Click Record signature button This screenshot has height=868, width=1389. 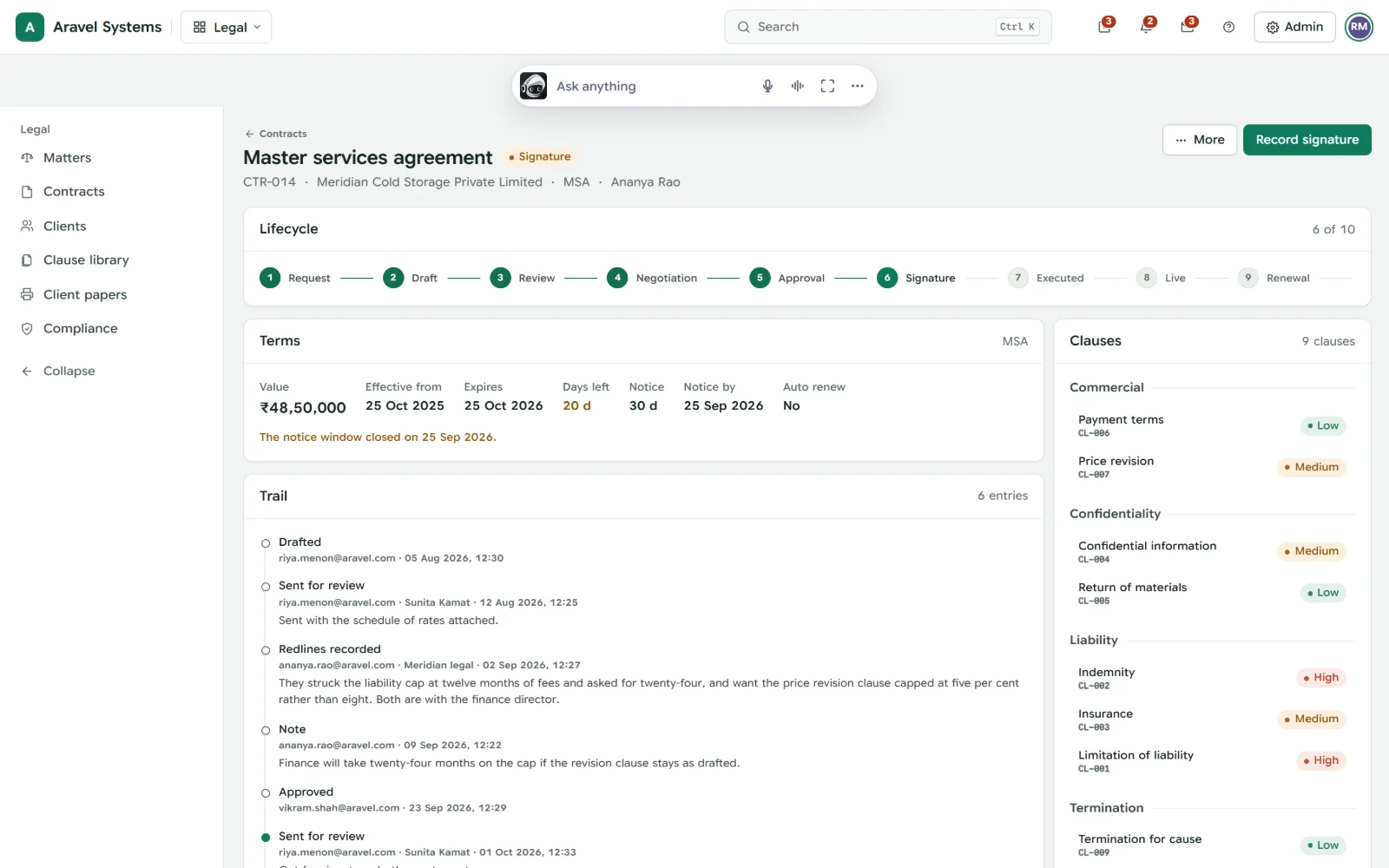[x=1307, y=140]
